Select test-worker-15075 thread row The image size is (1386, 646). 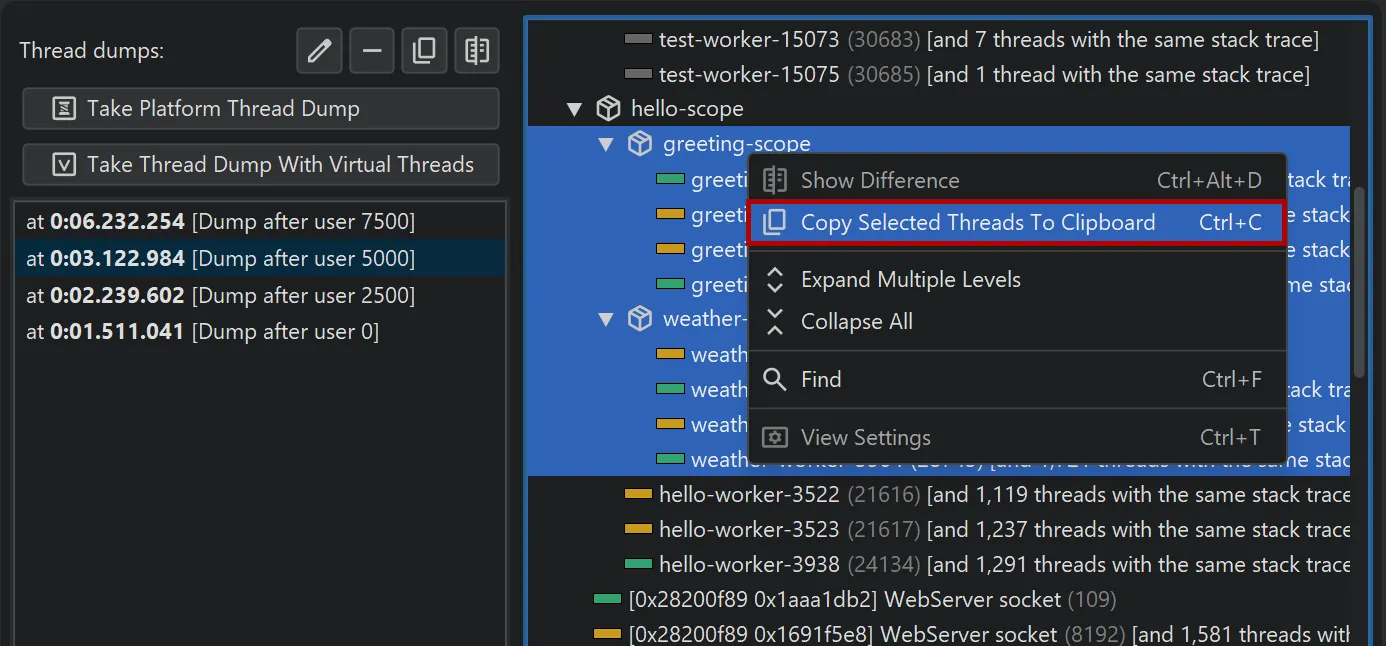click(x=939, y=75)
